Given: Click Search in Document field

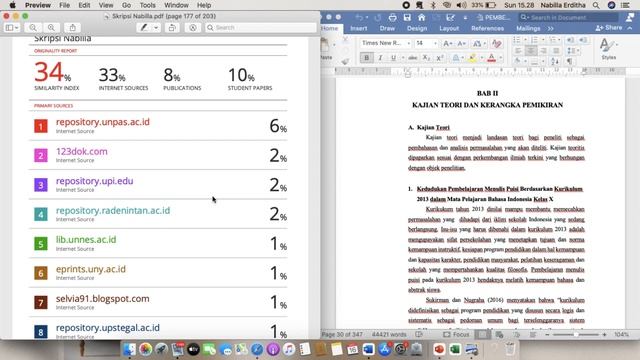Looking at the screenshot, I should pos(568,17).
